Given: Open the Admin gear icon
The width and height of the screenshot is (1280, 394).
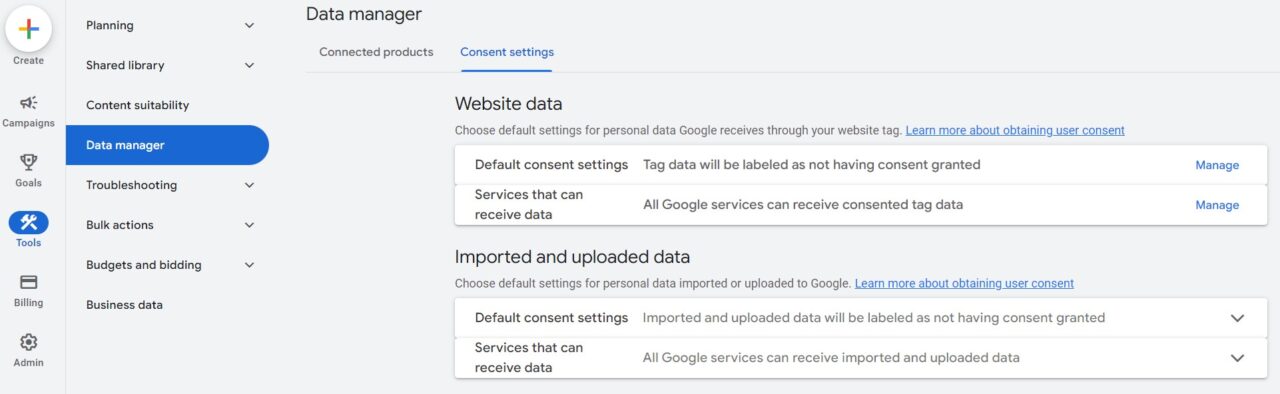Looking at the screenshot, I should point(28,343).
